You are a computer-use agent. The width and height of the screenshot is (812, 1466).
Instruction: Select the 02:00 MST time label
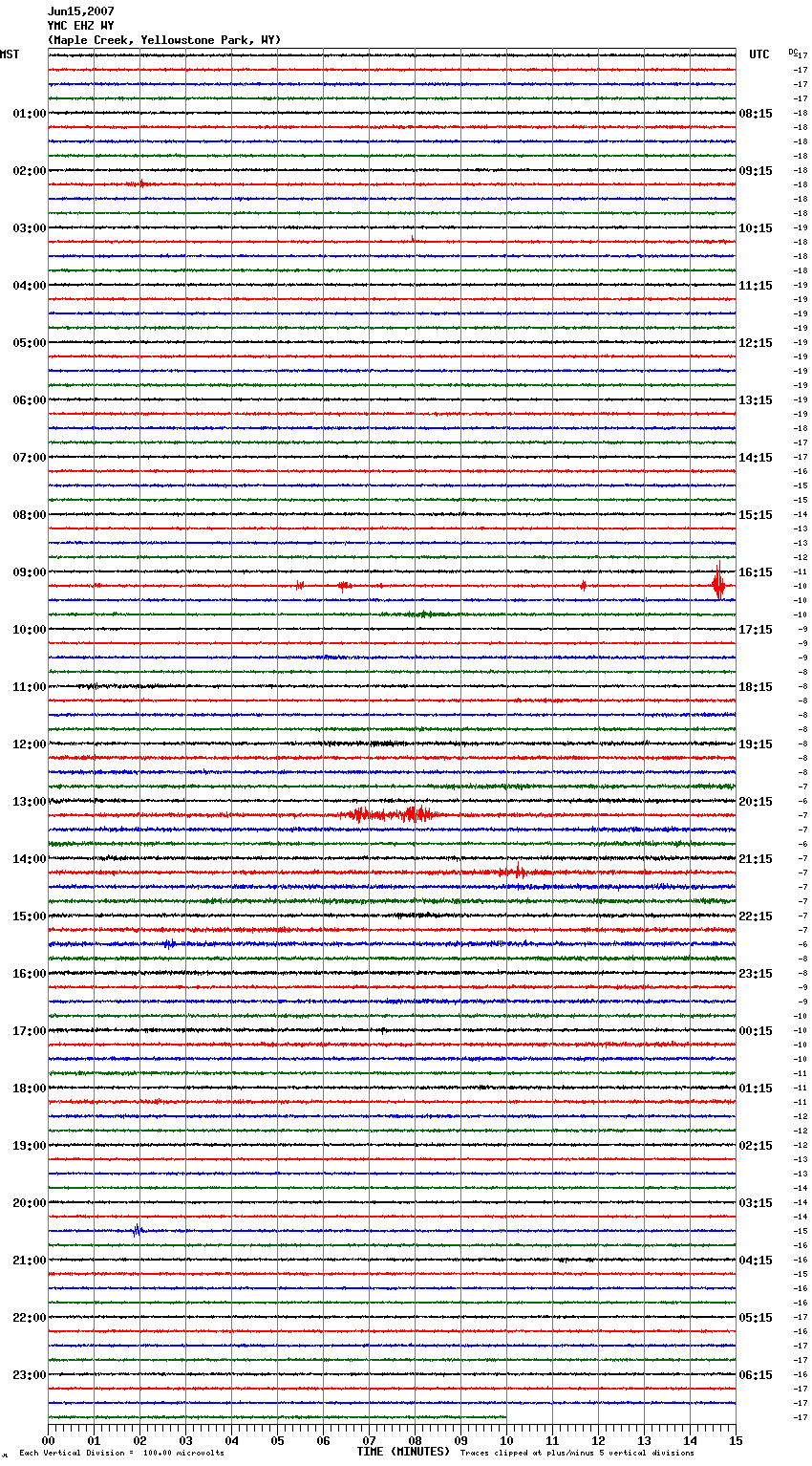pyautogui.click(x=30, y=171)
